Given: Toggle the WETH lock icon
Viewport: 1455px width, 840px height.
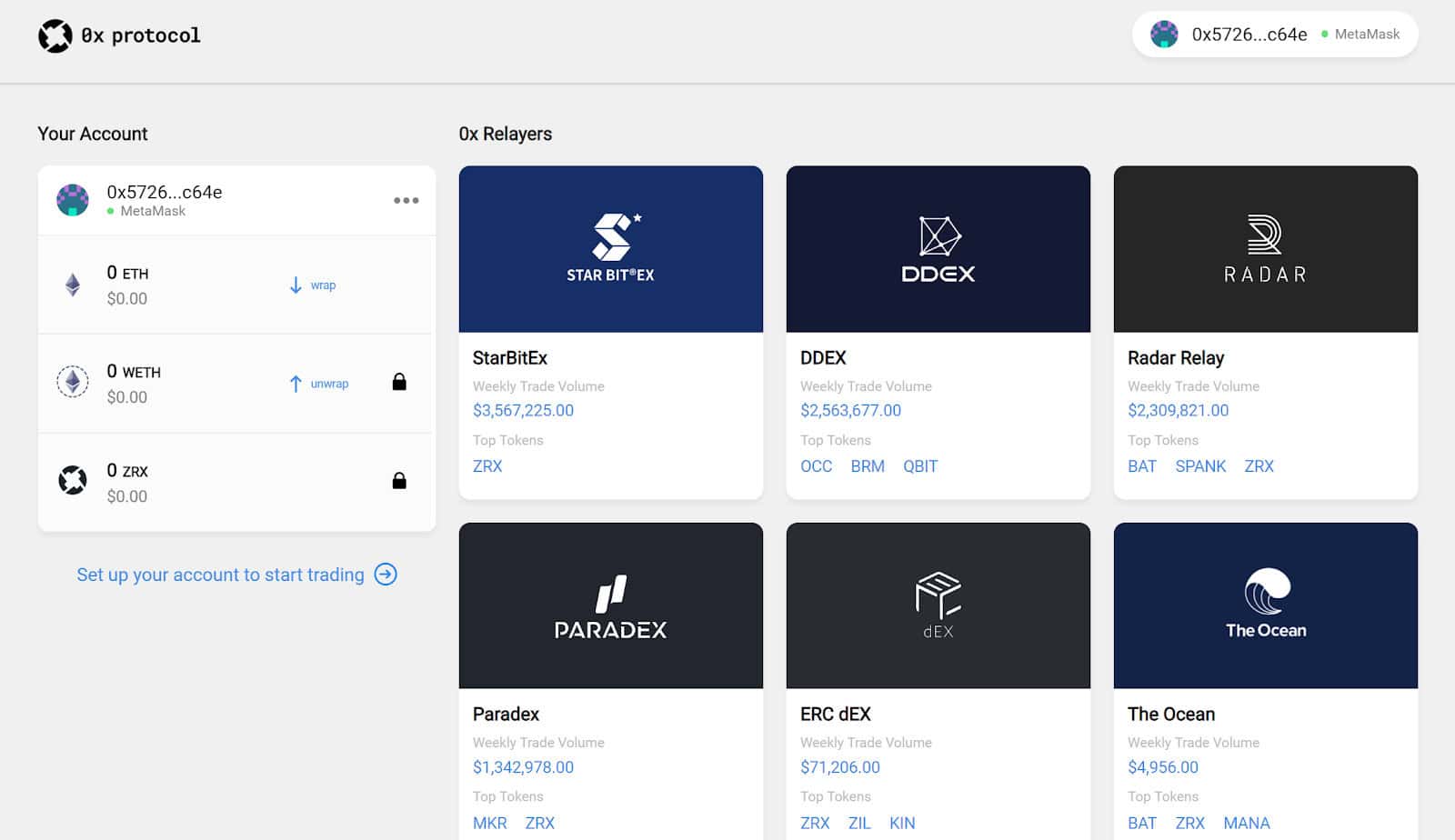Looking at the screenshot, I should tap(399, 383).
